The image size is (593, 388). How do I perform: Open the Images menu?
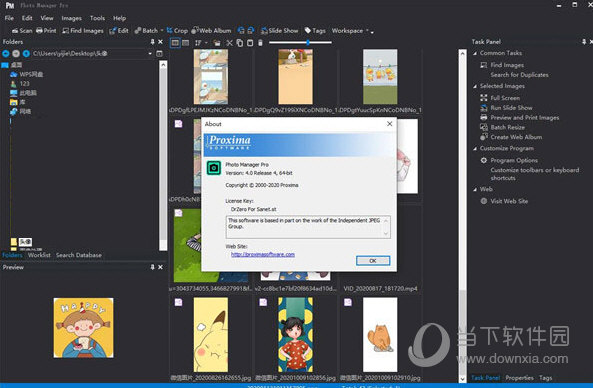(x=71, y=18)
